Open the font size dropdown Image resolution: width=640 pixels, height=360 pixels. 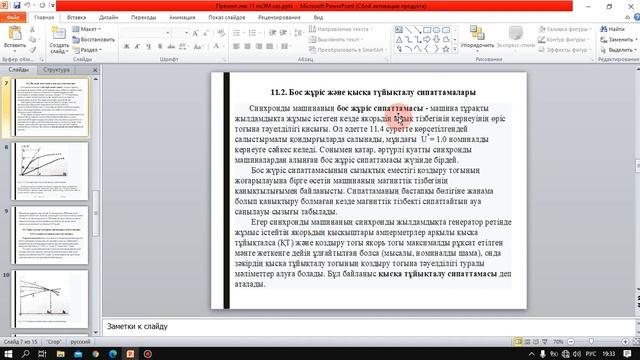coord(187,33)
